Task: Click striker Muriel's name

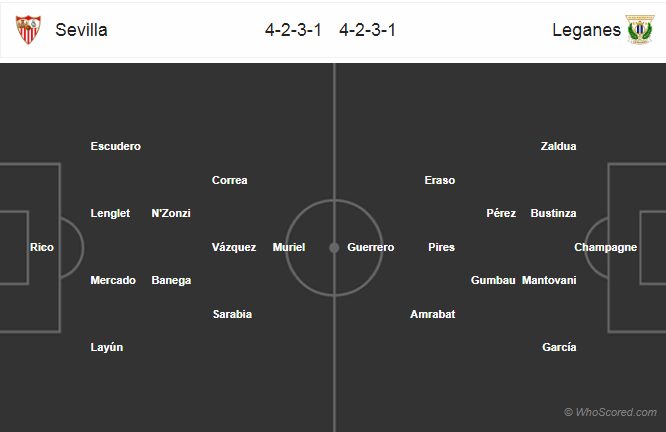Action: [289, 247]
